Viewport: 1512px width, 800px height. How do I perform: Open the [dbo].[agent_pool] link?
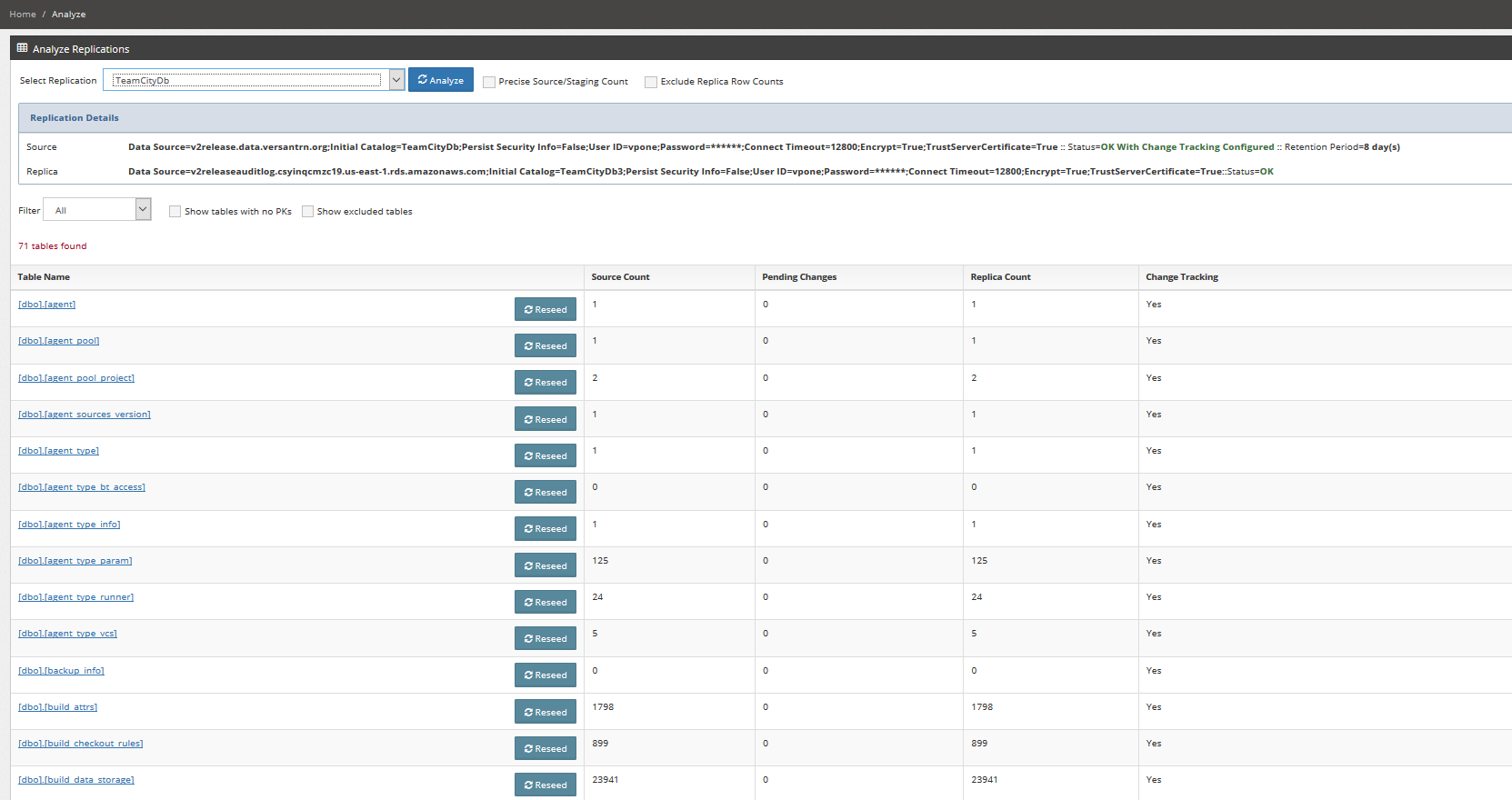click(x=59, y=341)
